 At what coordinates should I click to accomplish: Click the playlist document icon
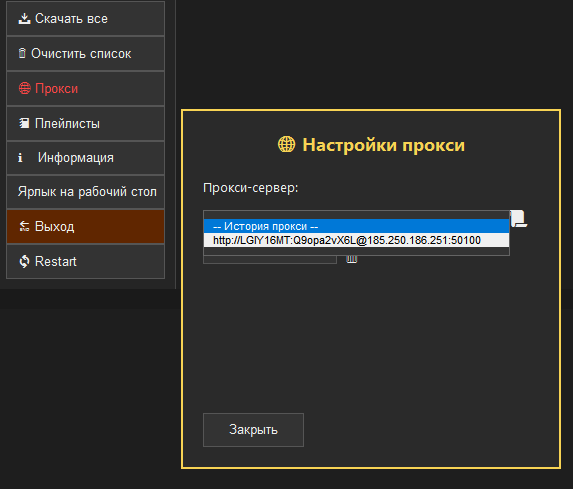coord(24,123)
